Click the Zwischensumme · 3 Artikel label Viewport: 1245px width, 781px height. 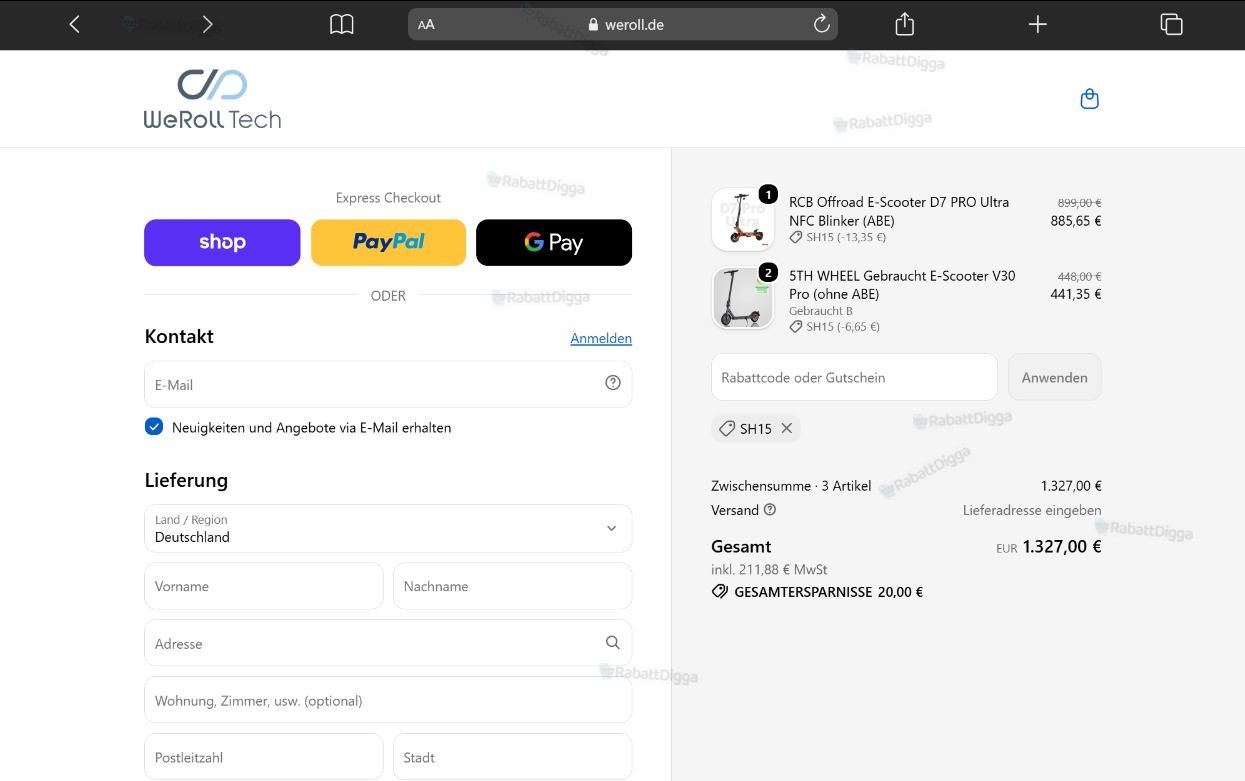pyautogui.click(x=791, y=486)
